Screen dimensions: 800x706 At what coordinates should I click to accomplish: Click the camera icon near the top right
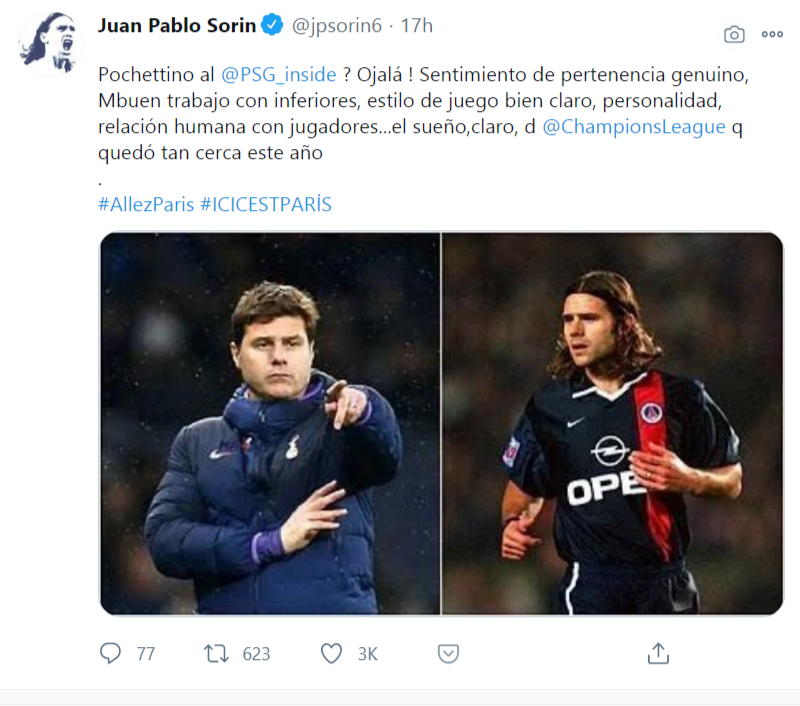click(x=734, y=34)
